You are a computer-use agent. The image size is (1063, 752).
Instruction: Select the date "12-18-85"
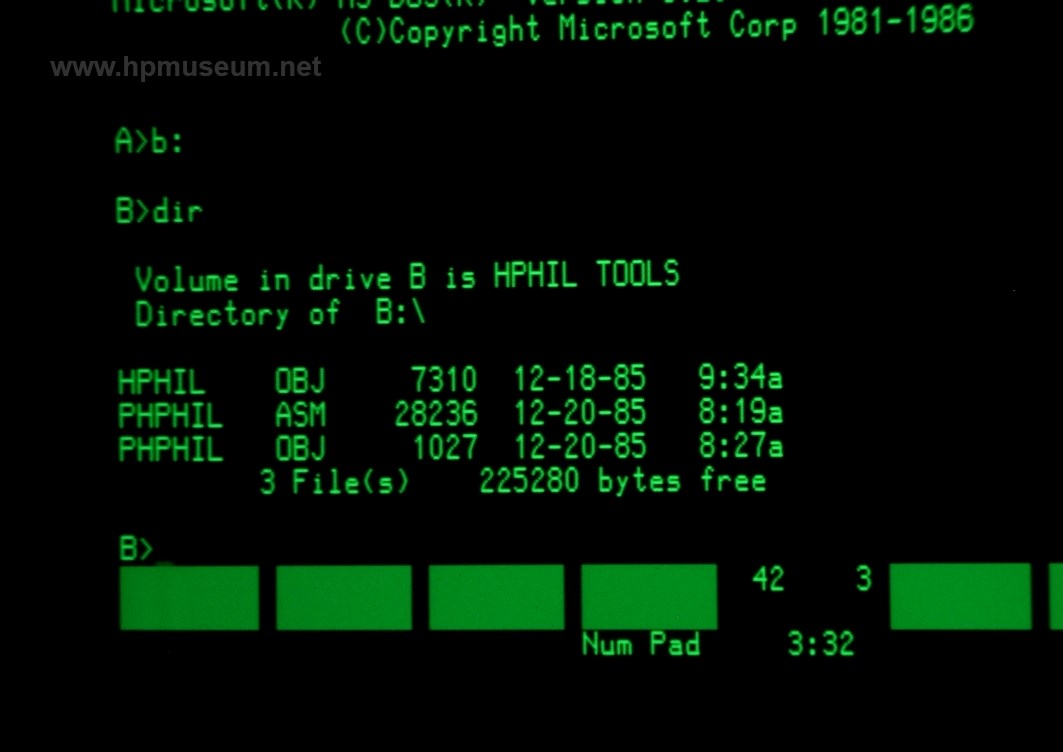pos(580,378)
